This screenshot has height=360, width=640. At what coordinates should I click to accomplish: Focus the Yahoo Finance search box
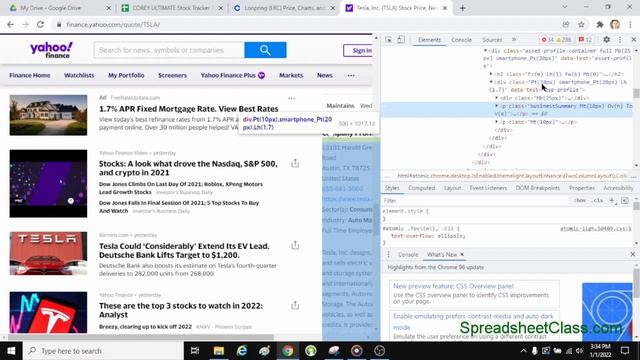pyautogui.click(x=169, y=50)
